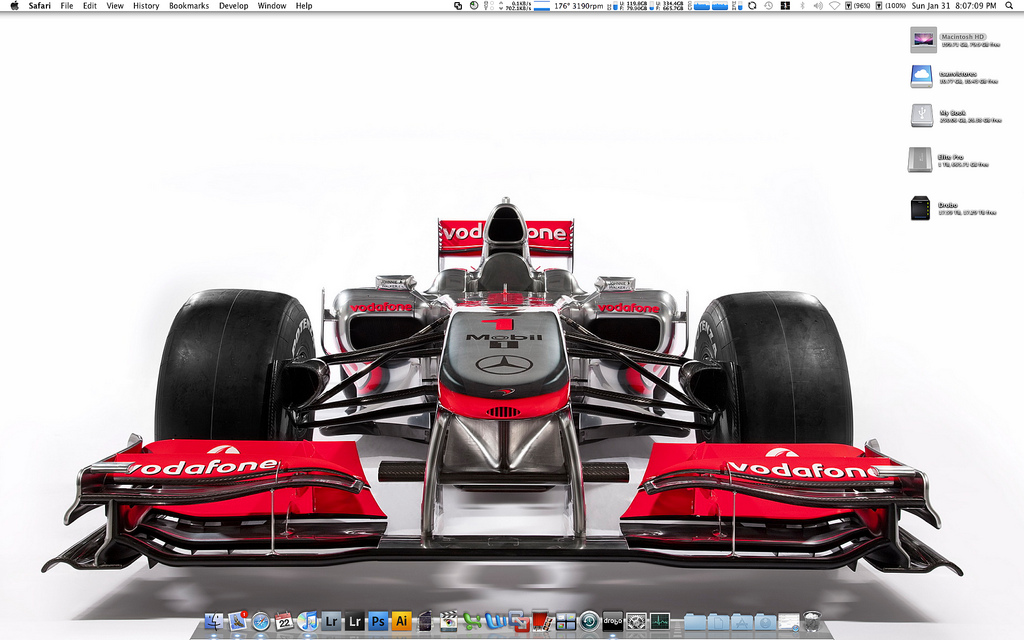This screenshot has width=1024, height=640.
Task: Click the battery (96%) indicator
Action: click(x=857, y=6)
